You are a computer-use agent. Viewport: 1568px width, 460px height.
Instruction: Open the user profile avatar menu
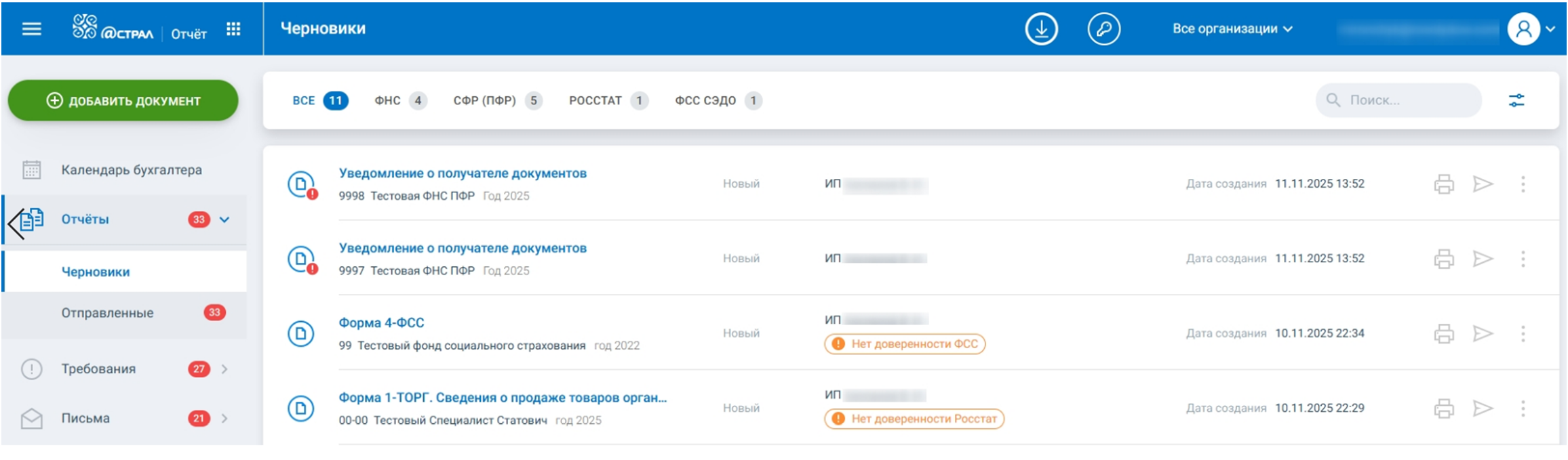[x=1530, y=29]
